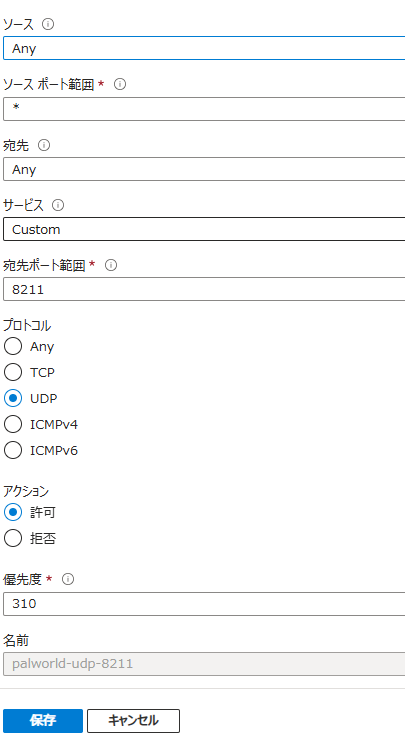Click the 優先度 field showing 310
The image size is (405, 751).
tap(204, 603)
